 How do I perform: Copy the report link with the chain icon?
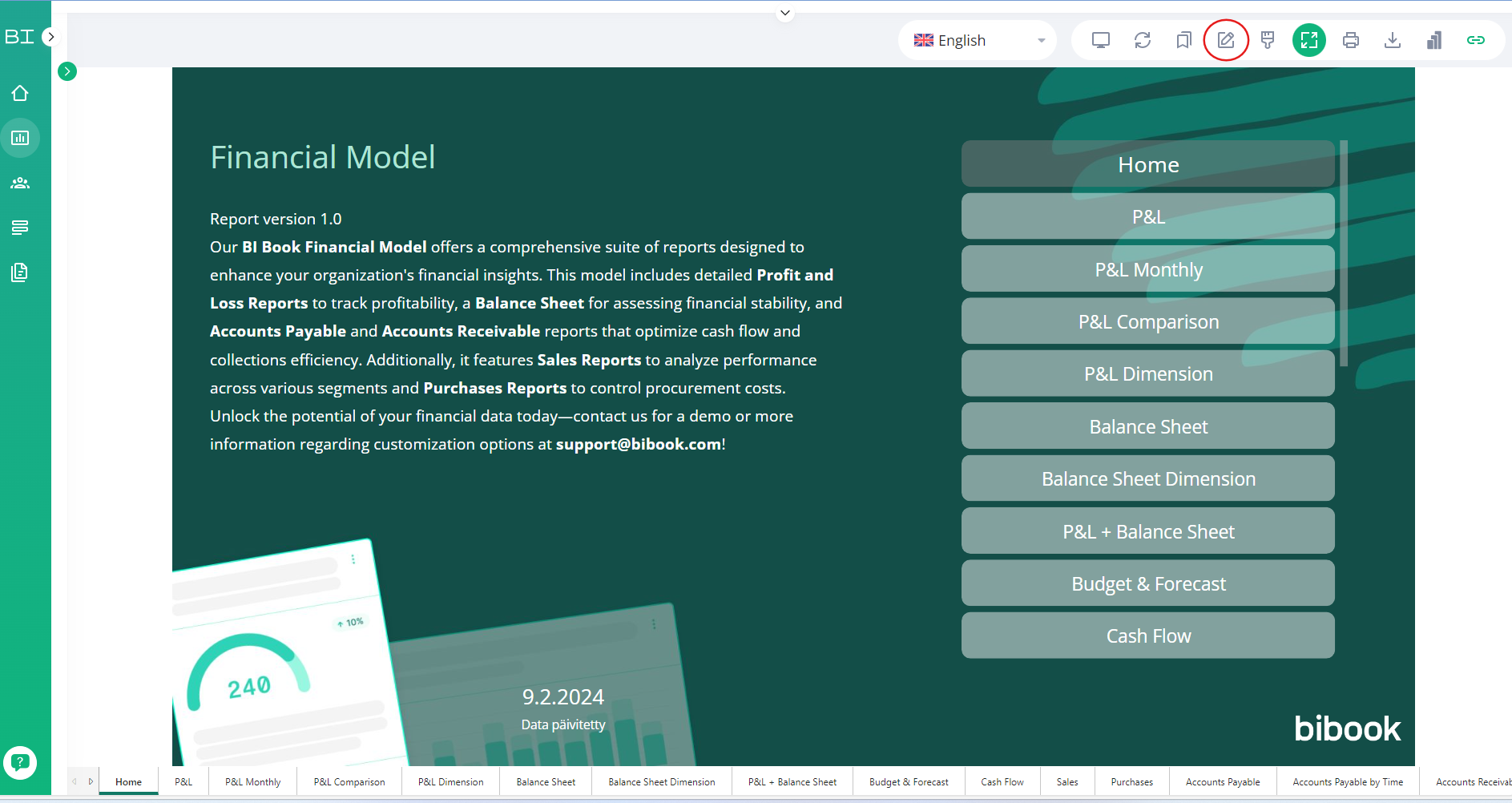[1476, 40]
